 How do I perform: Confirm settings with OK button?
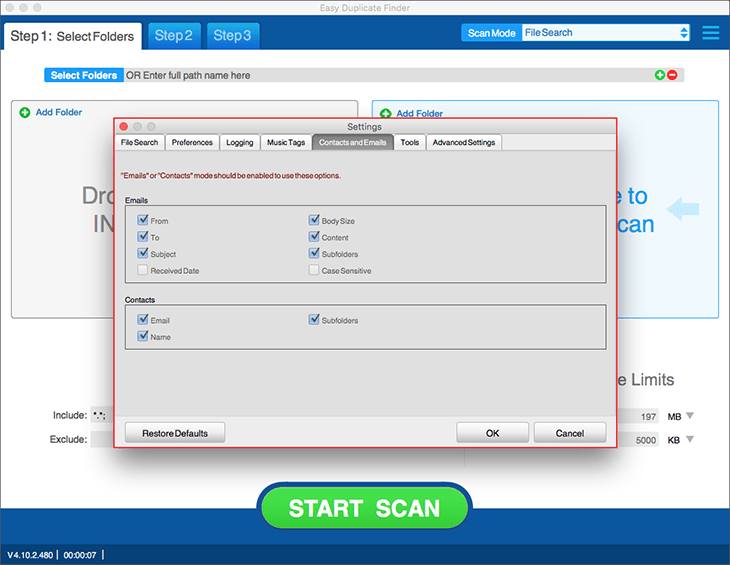pos(493,433)
